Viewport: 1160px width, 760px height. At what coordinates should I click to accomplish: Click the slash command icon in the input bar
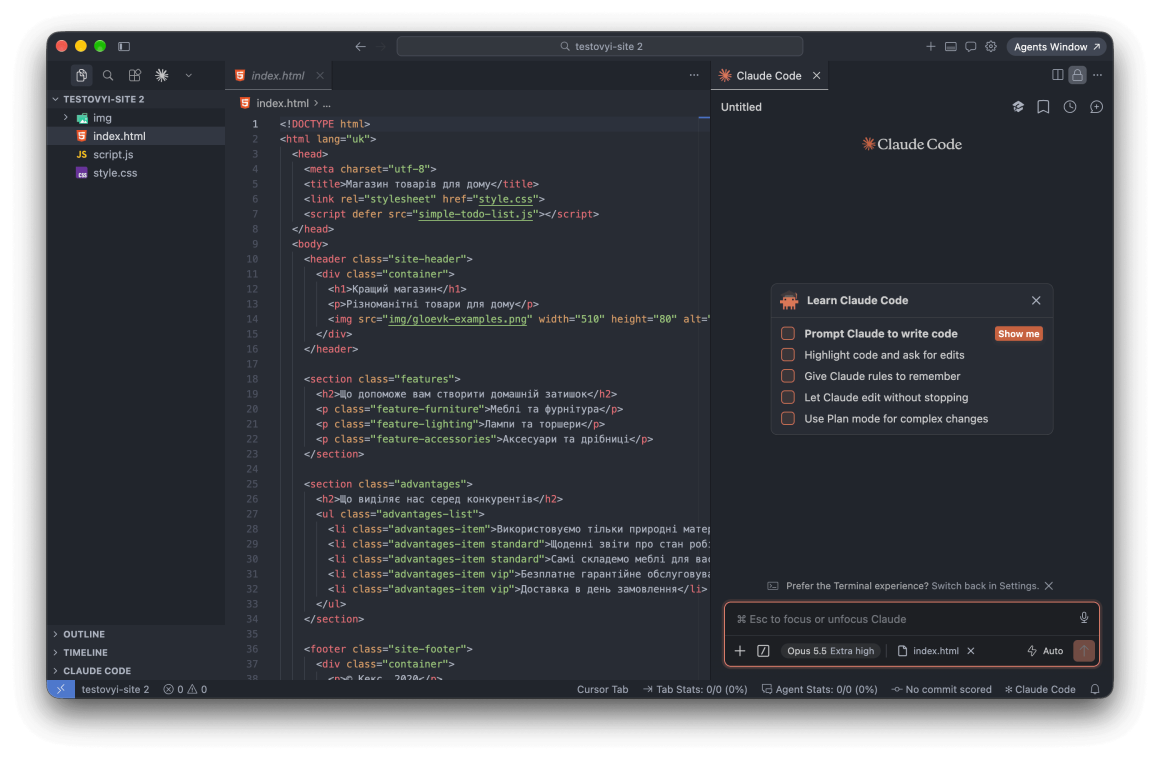(x=763, y=651)
